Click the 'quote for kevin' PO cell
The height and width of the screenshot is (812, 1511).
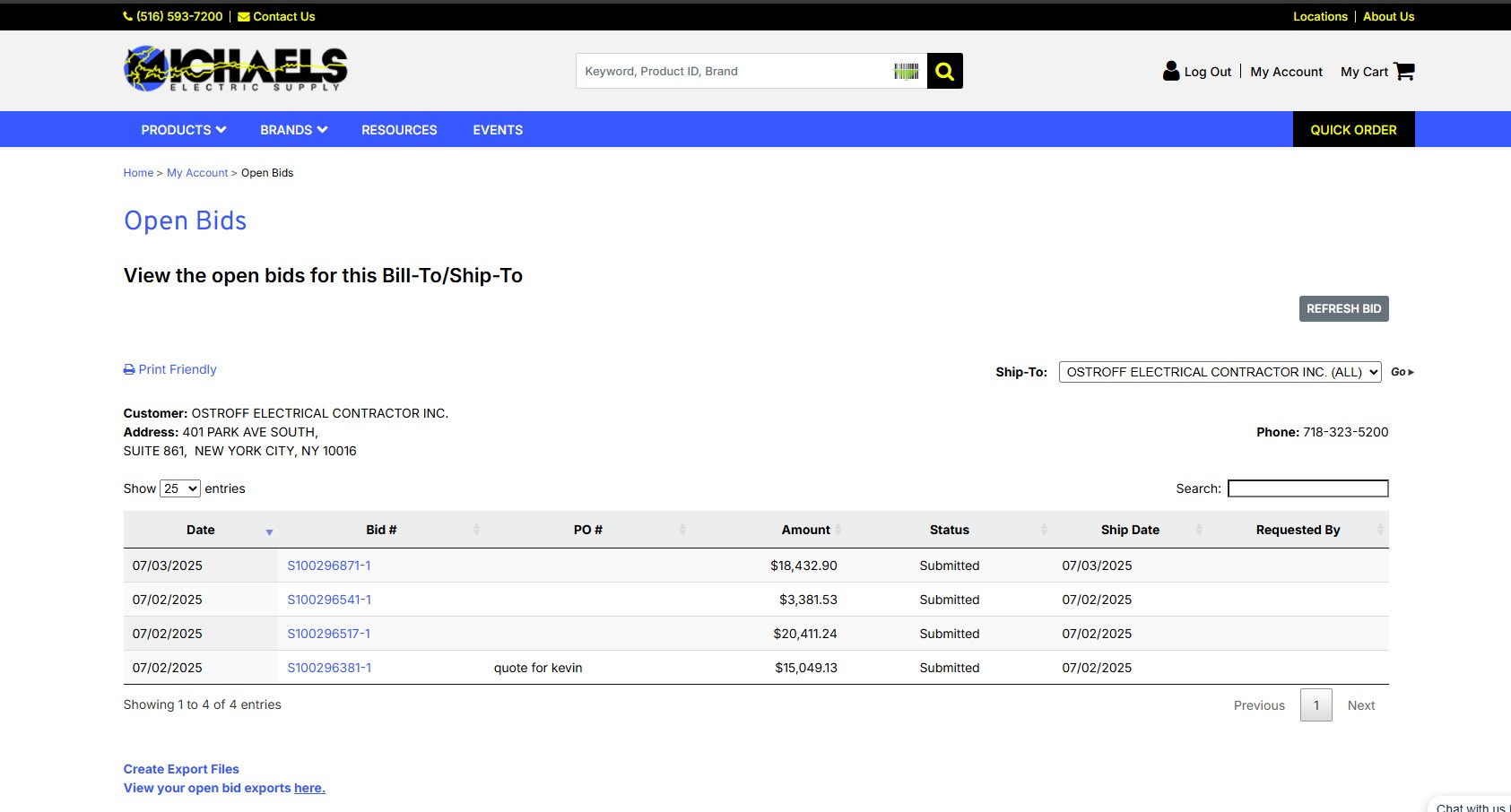[x=538, y=668]
